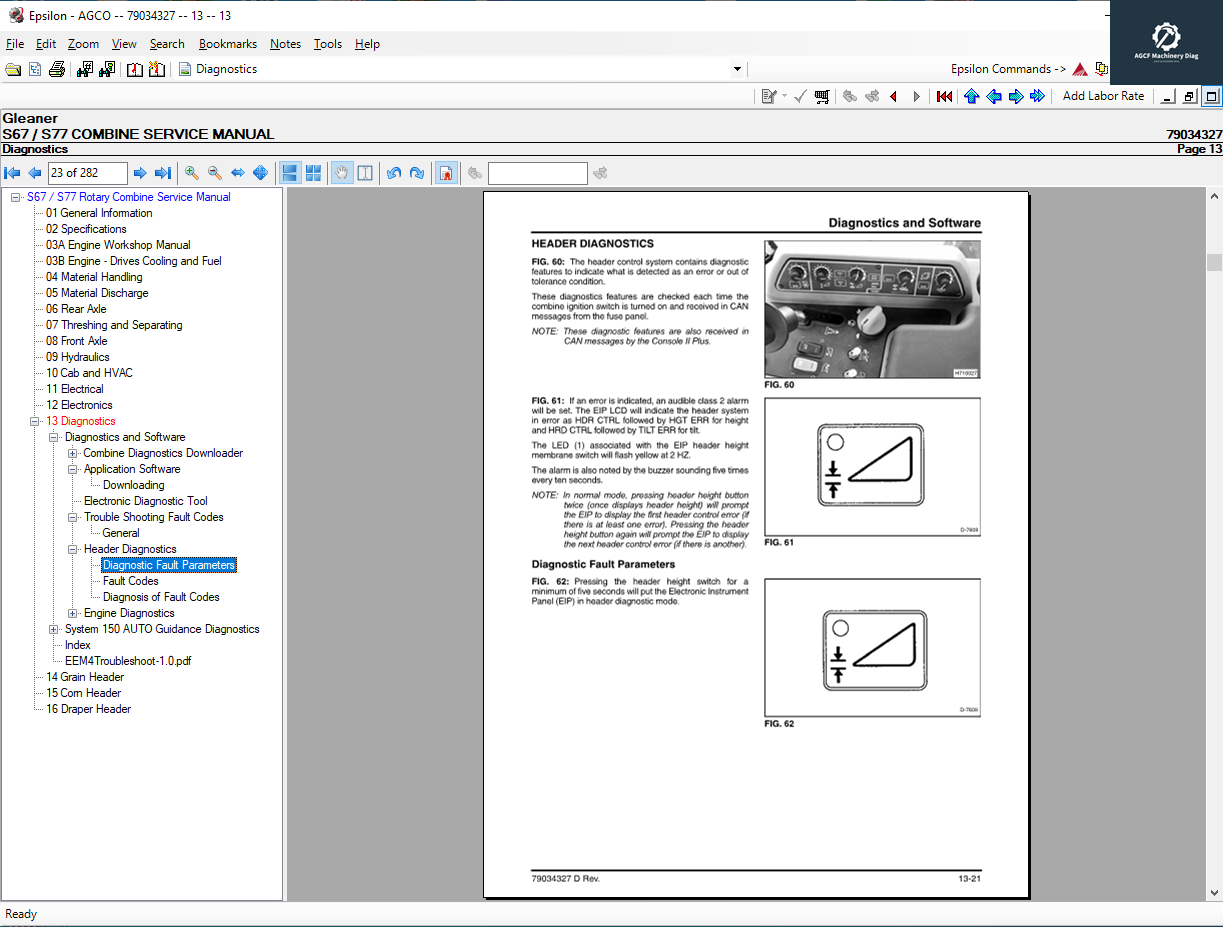The image size is (1223, 927).
Task: Click the Add Labor Rate button
Action: tap(1103, 96)
